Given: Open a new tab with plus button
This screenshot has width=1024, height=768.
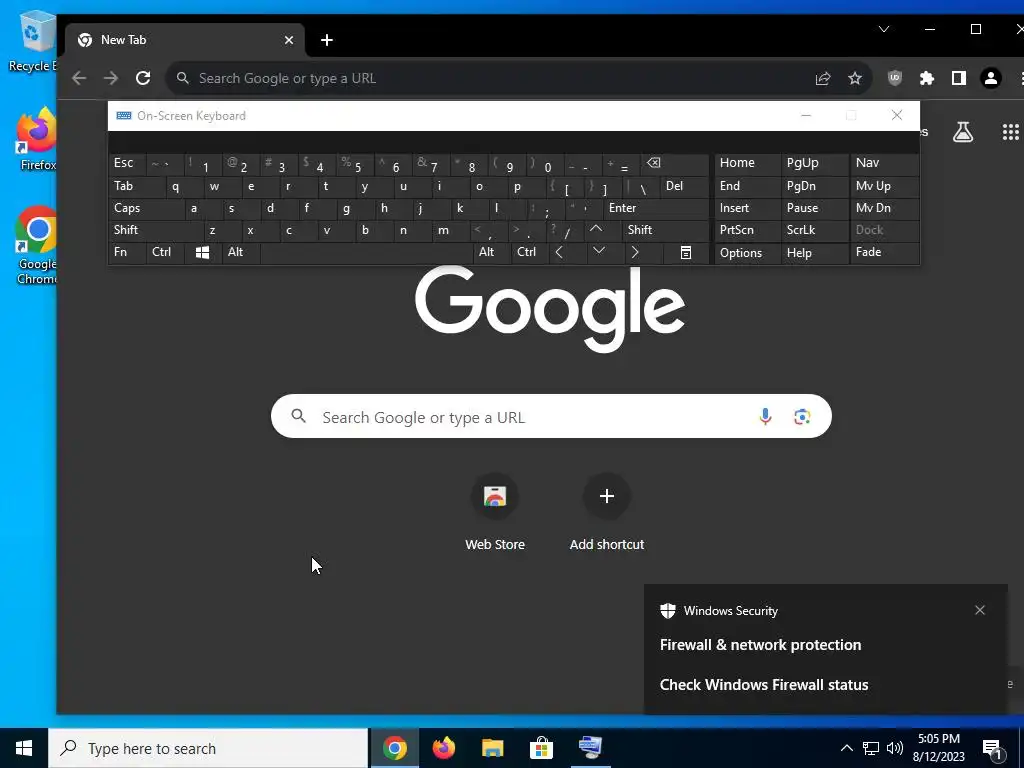Looking at the screenshot, I should 327,40.
